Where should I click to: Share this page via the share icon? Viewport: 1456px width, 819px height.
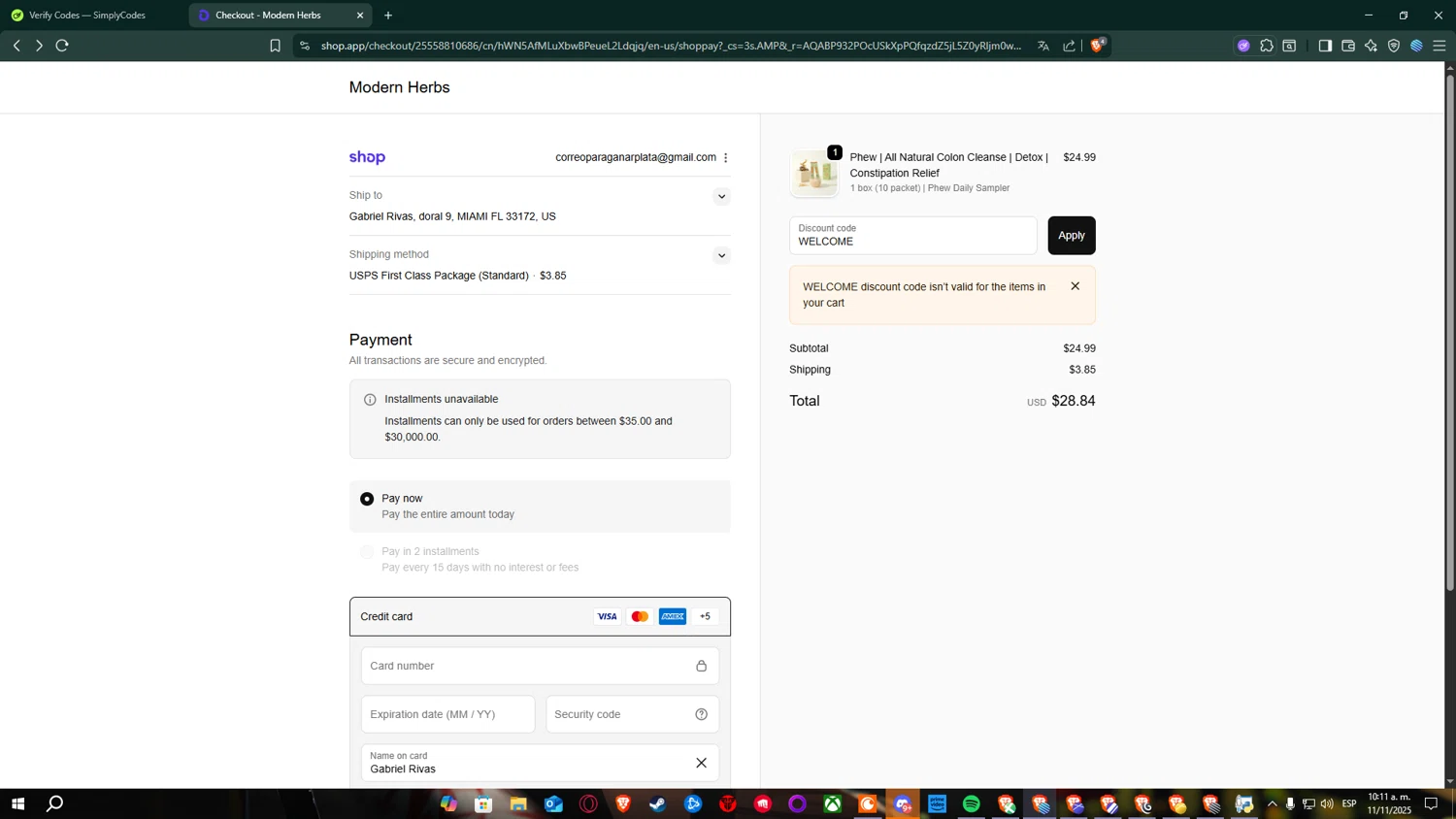[x=1069, y=46]
